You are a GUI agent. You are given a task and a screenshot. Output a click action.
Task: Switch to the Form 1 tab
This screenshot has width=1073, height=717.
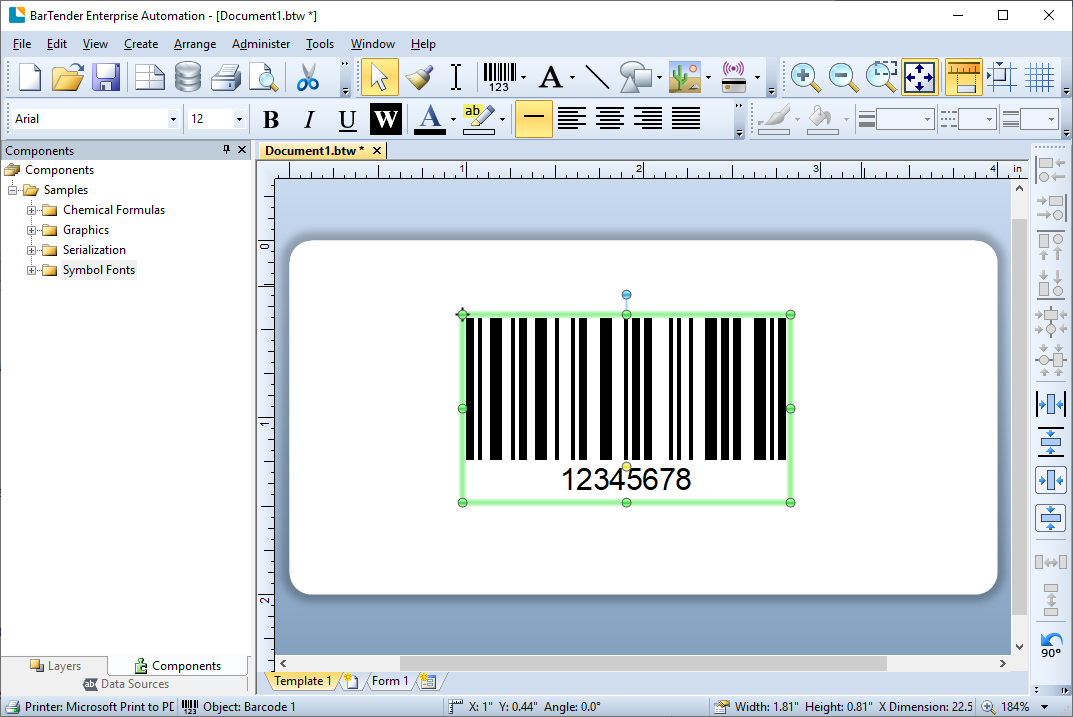[390, 681]
